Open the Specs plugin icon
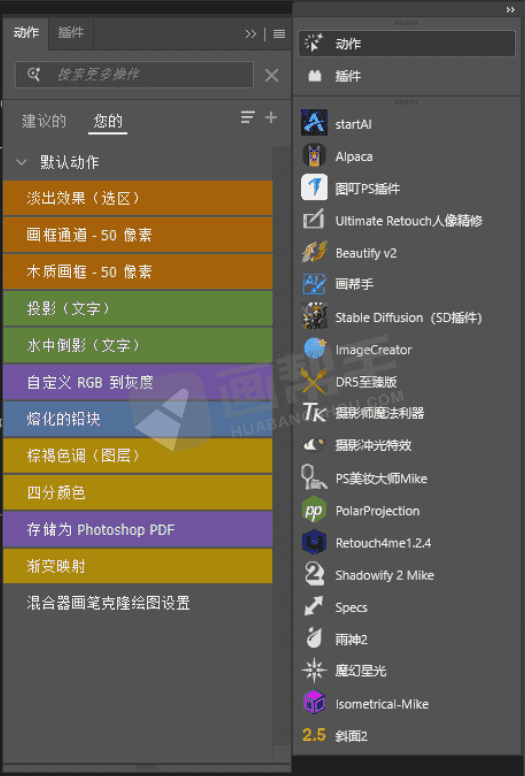Image resolution: width=525 pixels, height=776 pixels. (314, 606)
